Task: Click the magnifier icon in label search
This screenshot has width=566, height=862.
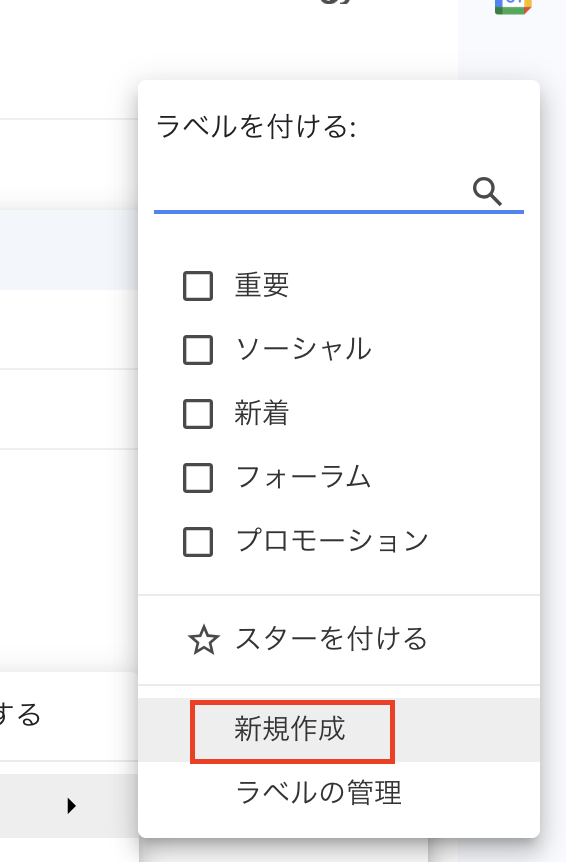Action: click(487, 192)
